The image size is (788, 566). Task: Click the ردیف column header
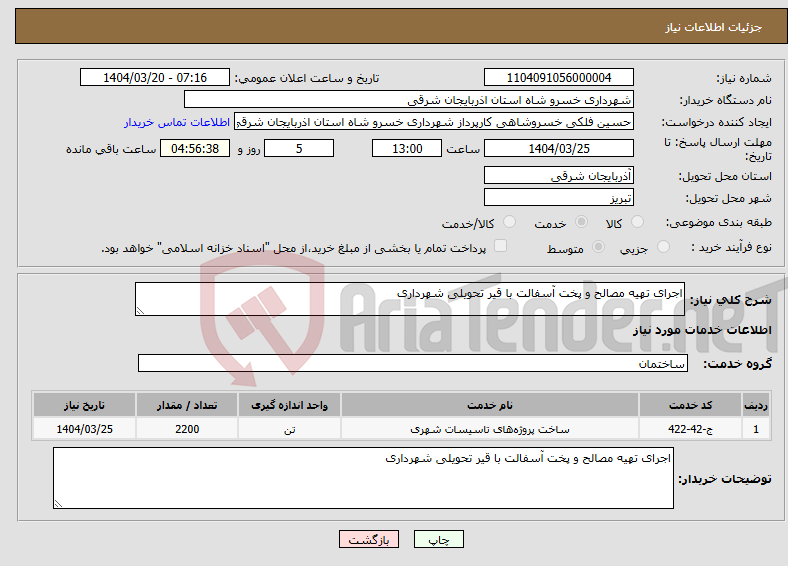click(756, 405)
